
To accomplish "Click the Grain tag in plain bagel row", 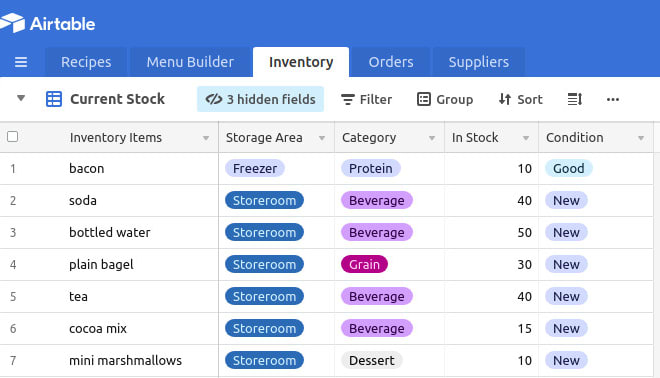I will pos(364,264).
